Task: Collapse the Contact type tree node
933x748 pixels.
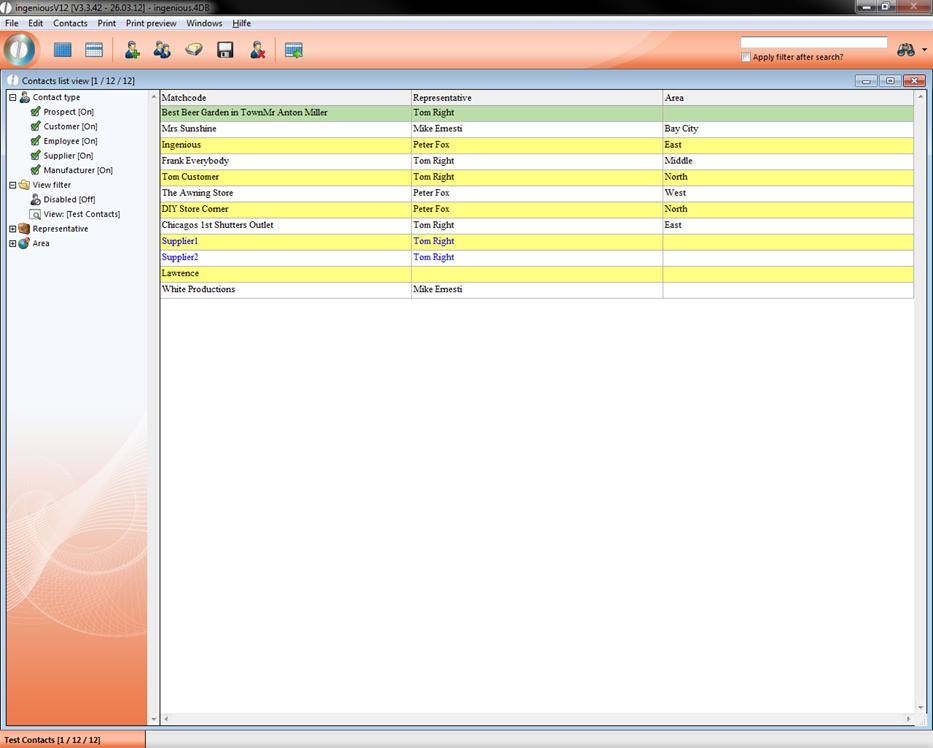Action: [x=13, y=97]
